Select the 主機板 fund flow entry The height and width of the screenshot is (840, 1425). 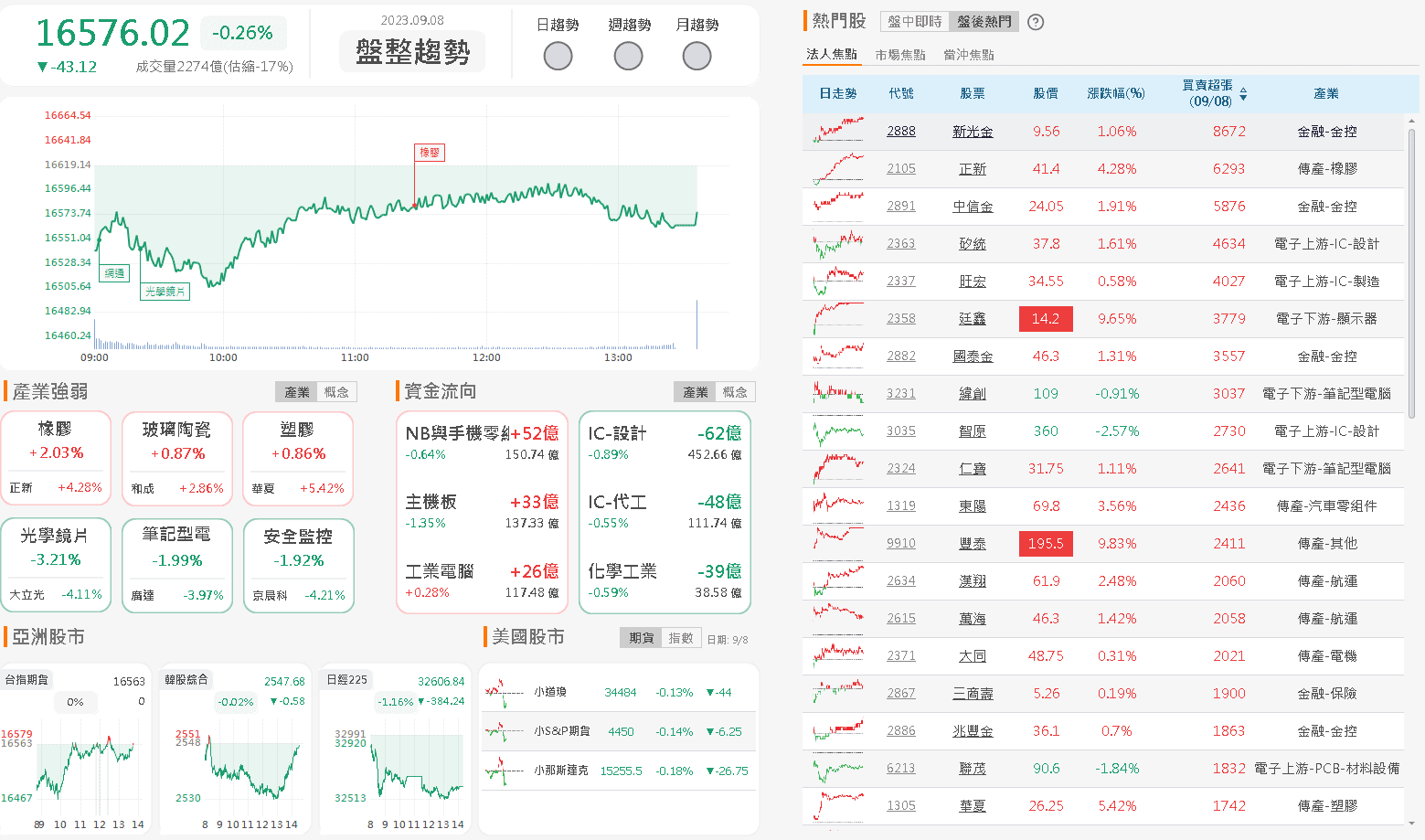[482, 512]
